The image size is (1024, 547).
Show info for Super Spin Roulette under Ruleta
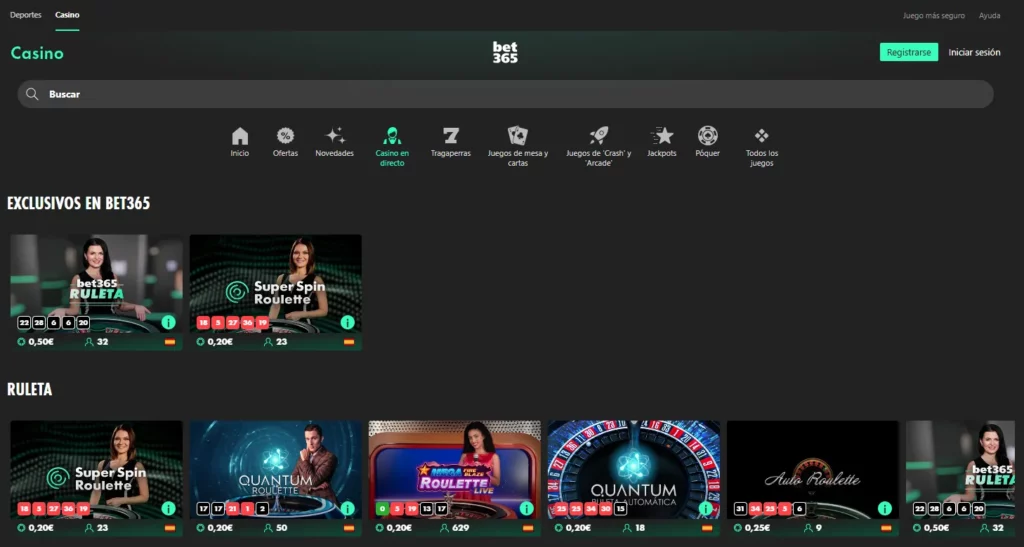tap(168, 508)
